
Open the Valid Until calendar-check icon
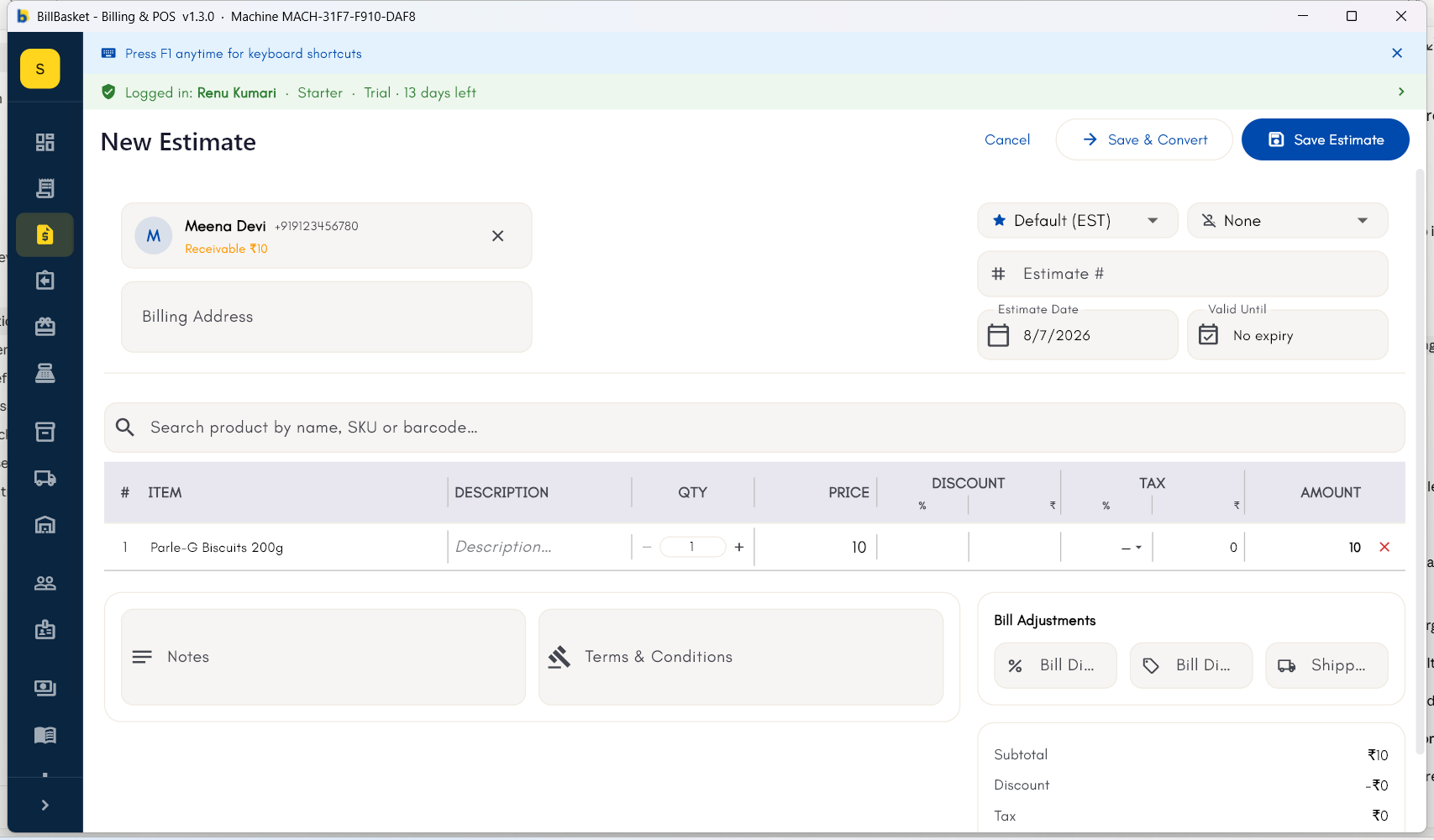(x=1208, y=335)
